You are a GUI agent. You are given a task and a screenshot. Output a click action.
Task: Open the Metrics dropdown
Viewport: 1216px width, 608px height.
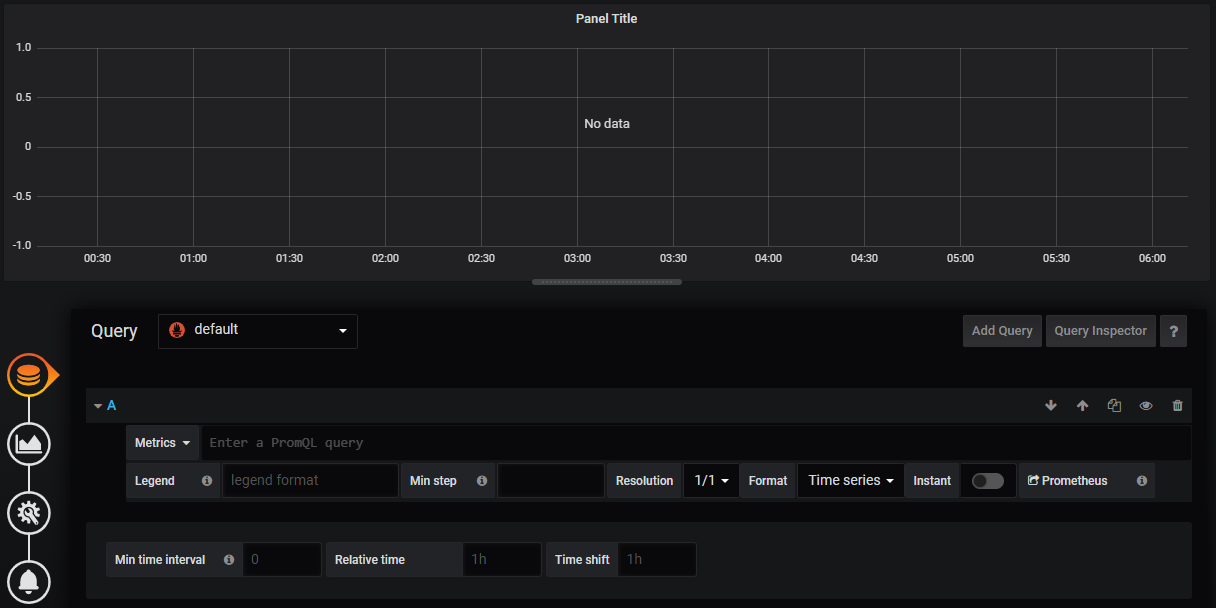point(162,443)
